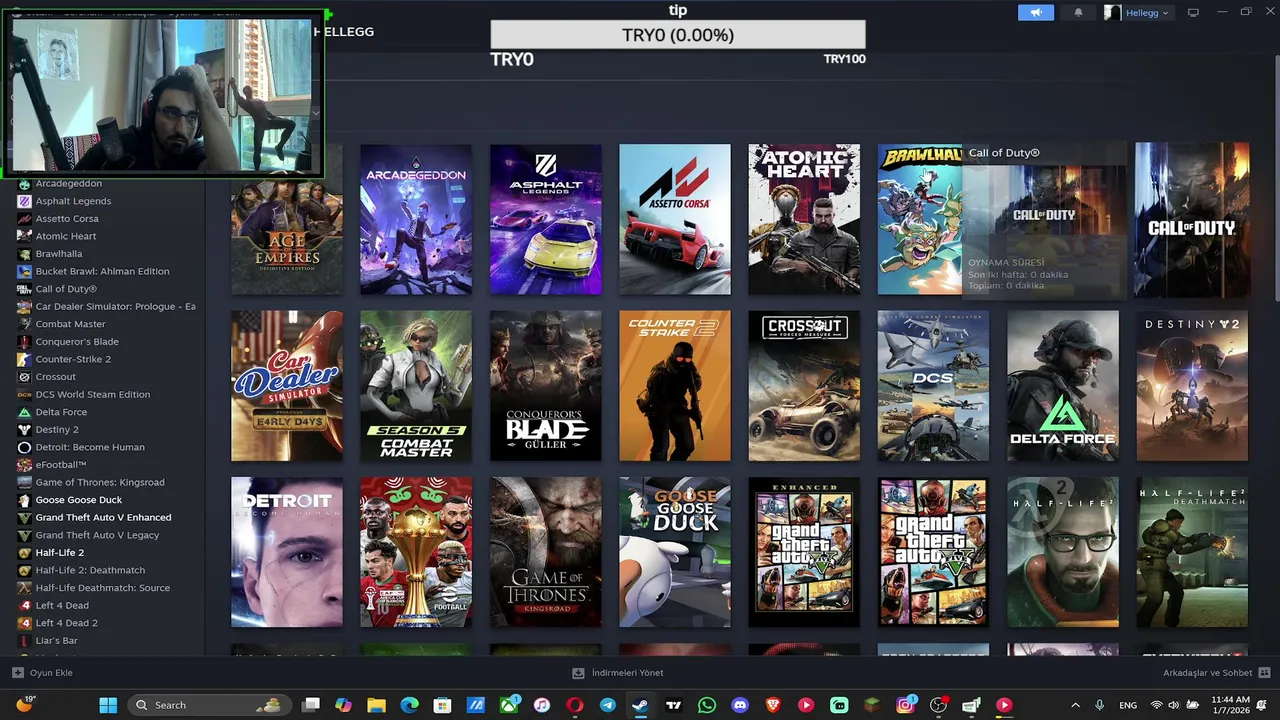This screenshot has height=720, width=1280.
Task: Open Conqueror's Blade cover in grid
Action: [546, 386]
